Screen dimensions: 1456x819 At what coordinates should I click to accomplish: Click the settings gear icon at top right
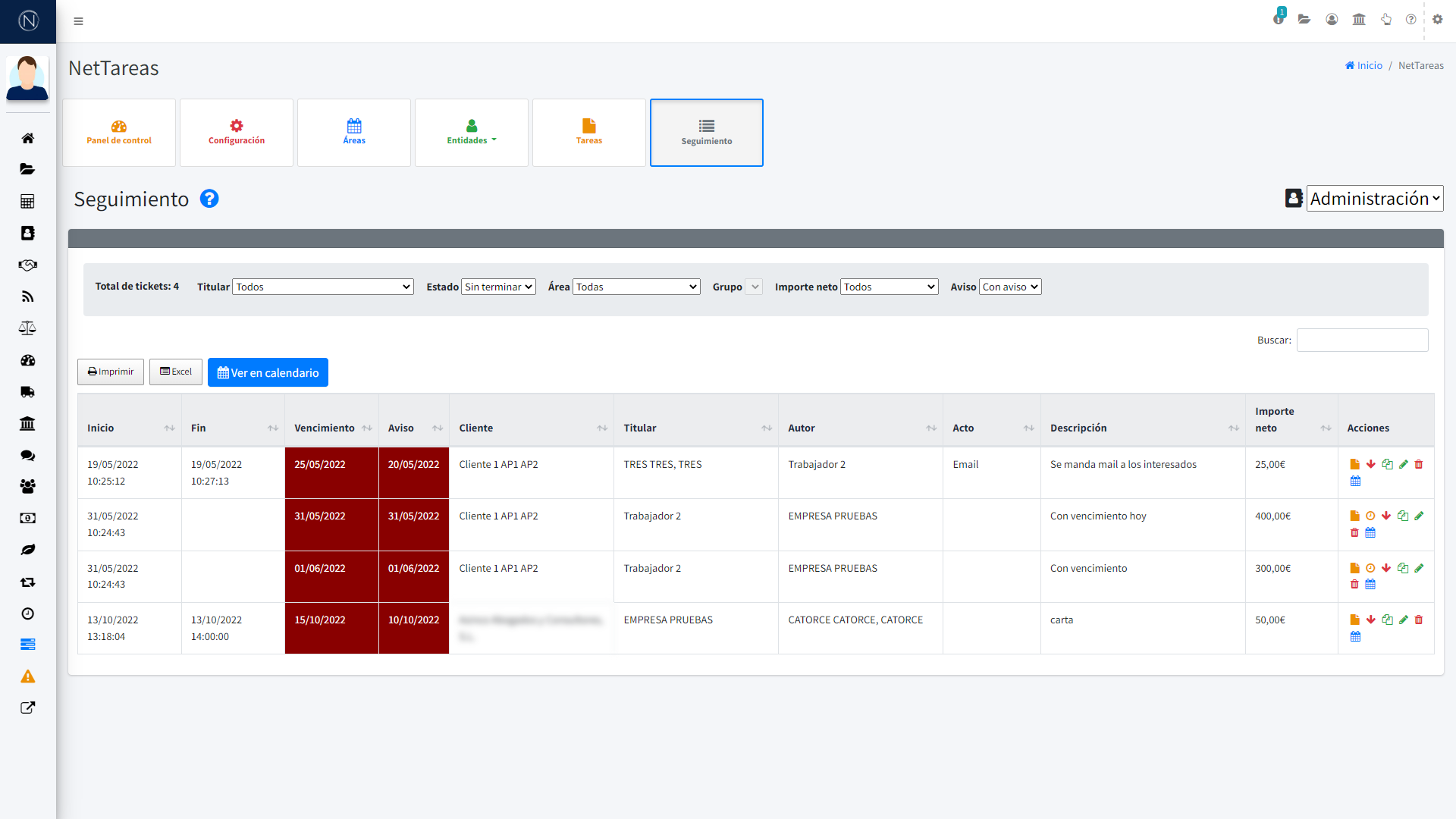pos(1437,20)
